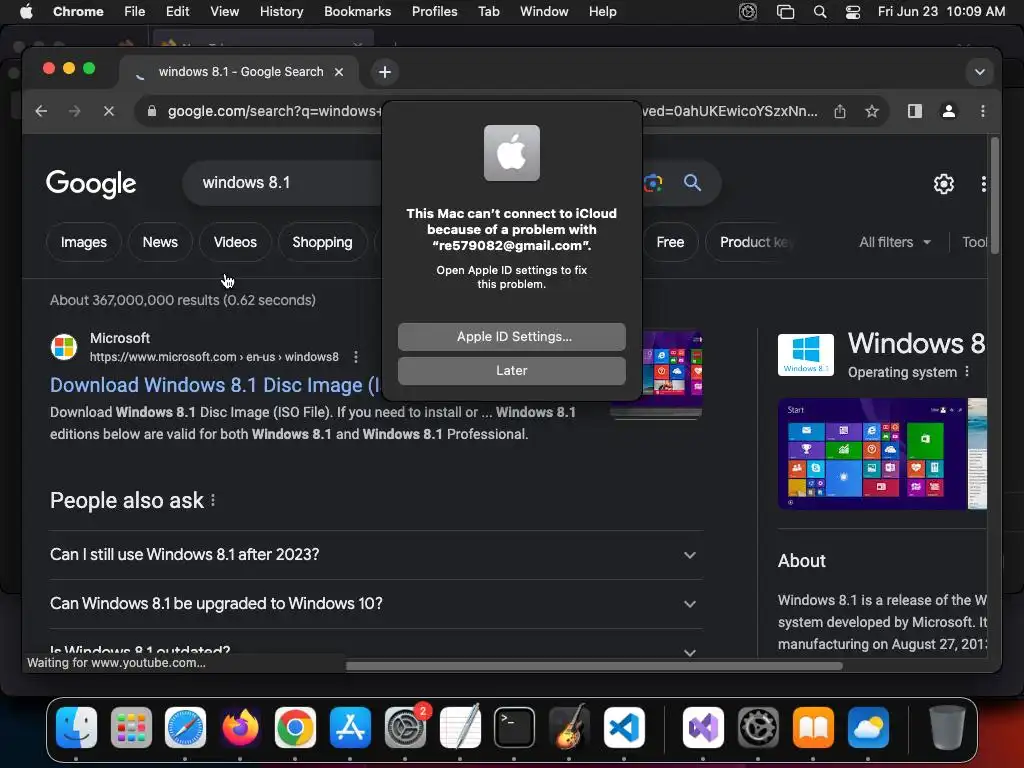Open the Bookmarks menu
The width and height of the screenshot is (1024, 768).
tap(357, 12)
